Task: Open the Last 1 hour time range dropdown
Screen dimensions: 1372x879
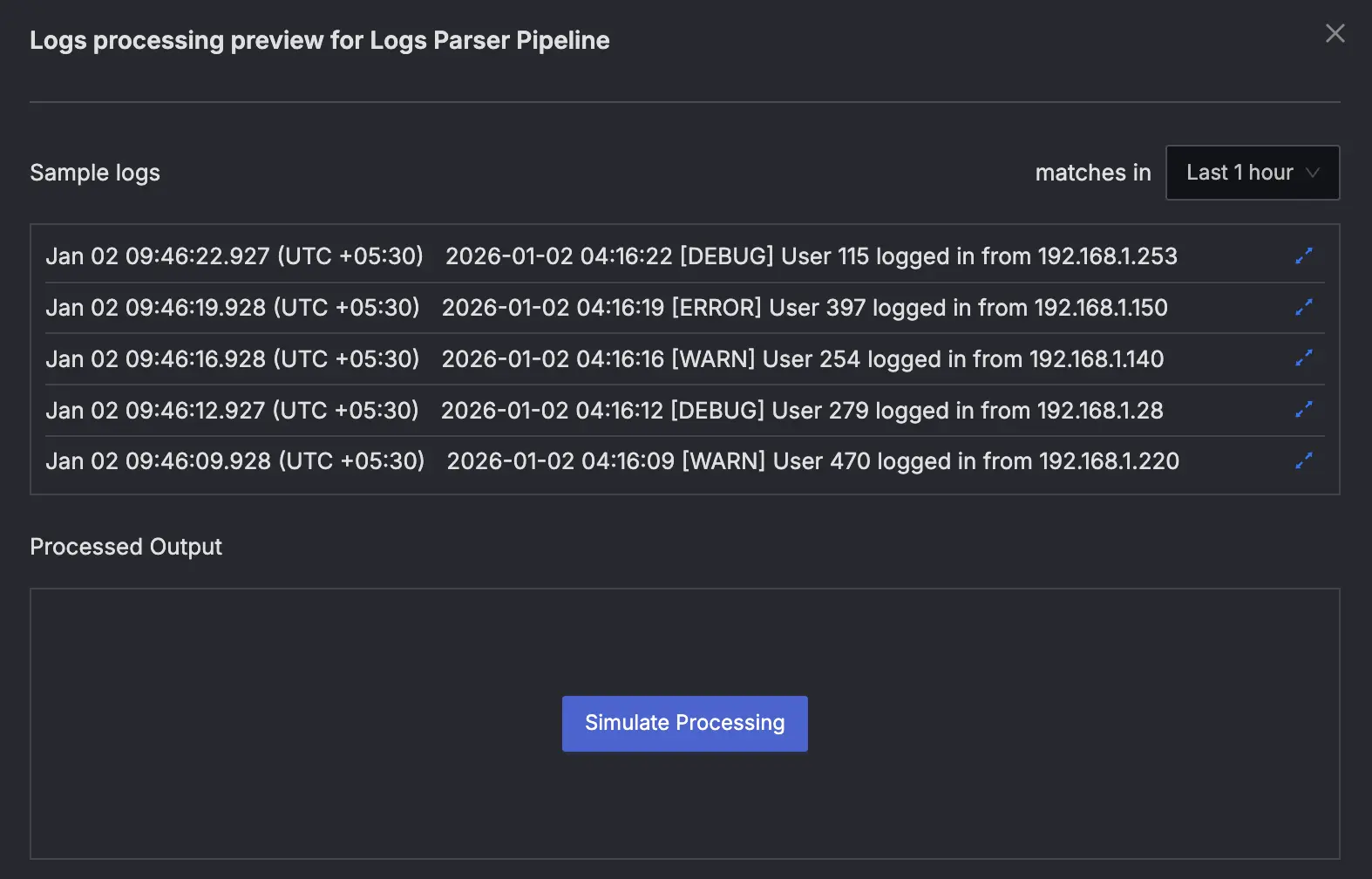Action: click(x=1240, y=173)
